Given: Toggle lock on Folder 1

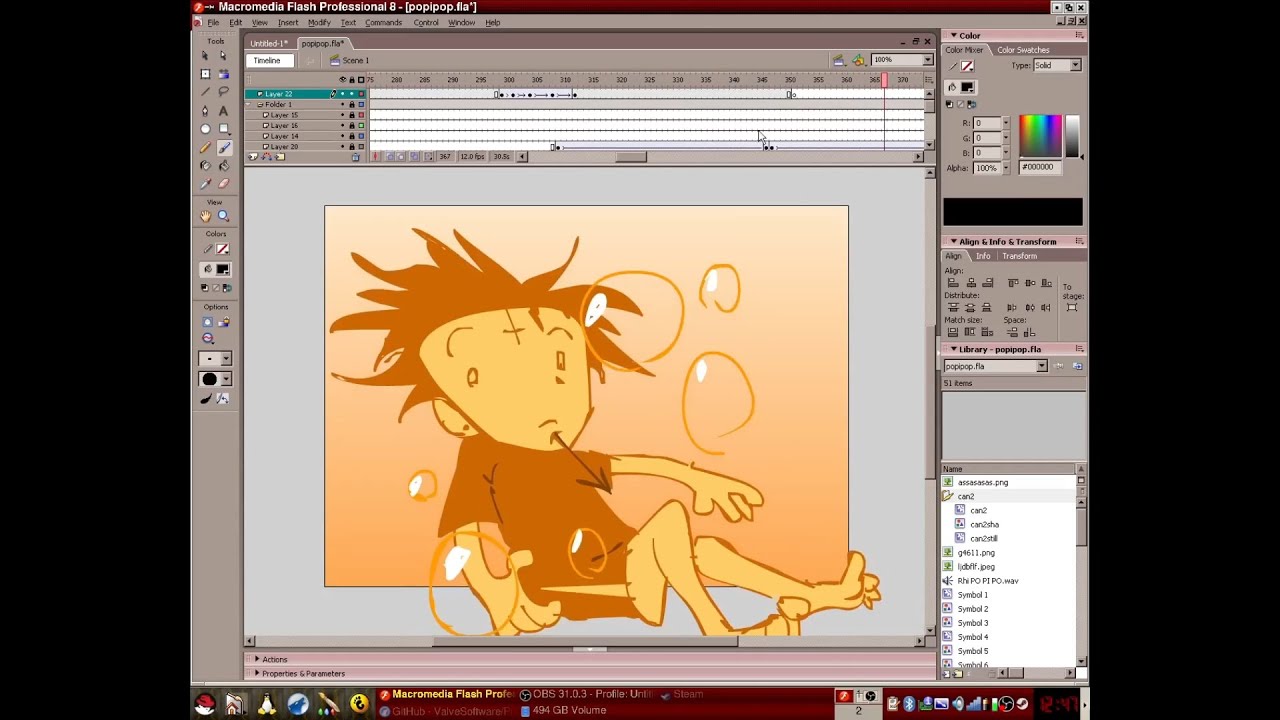Looking at the screenshot, I should [351, 105].
